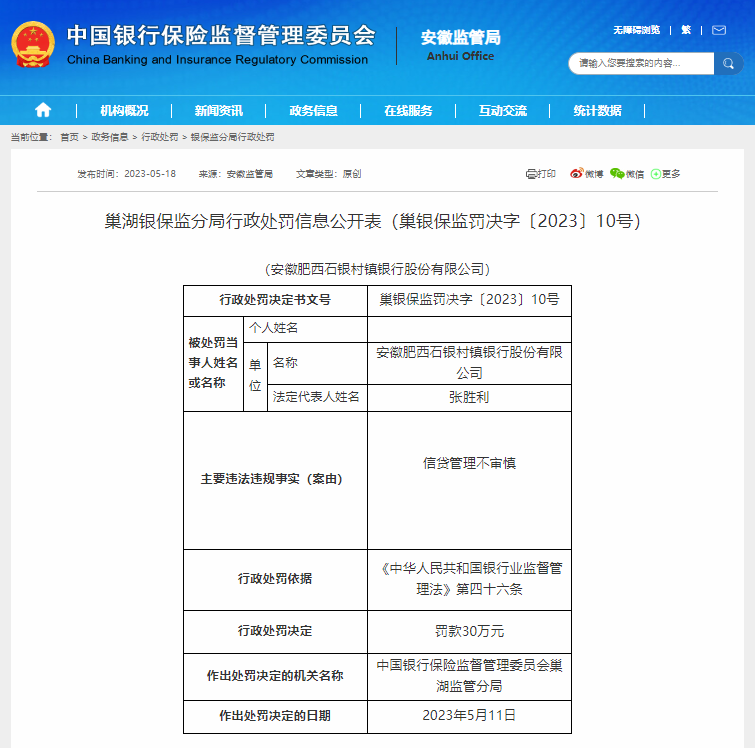Viewport: 755px width, 748px height.
Task: Click the commission title 中国银行保险监督管理委员会
Action: (x=221, y=35)
